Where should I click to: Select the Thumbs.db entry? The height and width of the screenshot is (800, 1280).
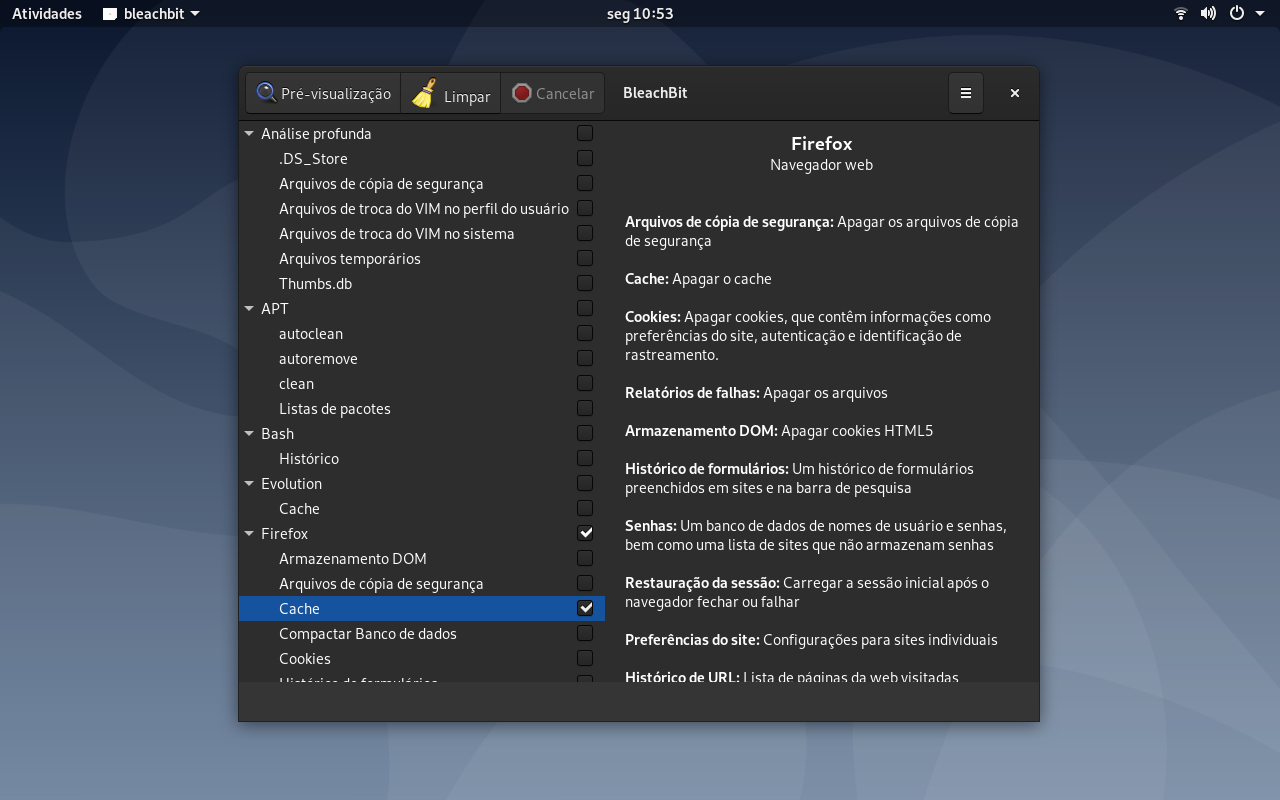422,283
